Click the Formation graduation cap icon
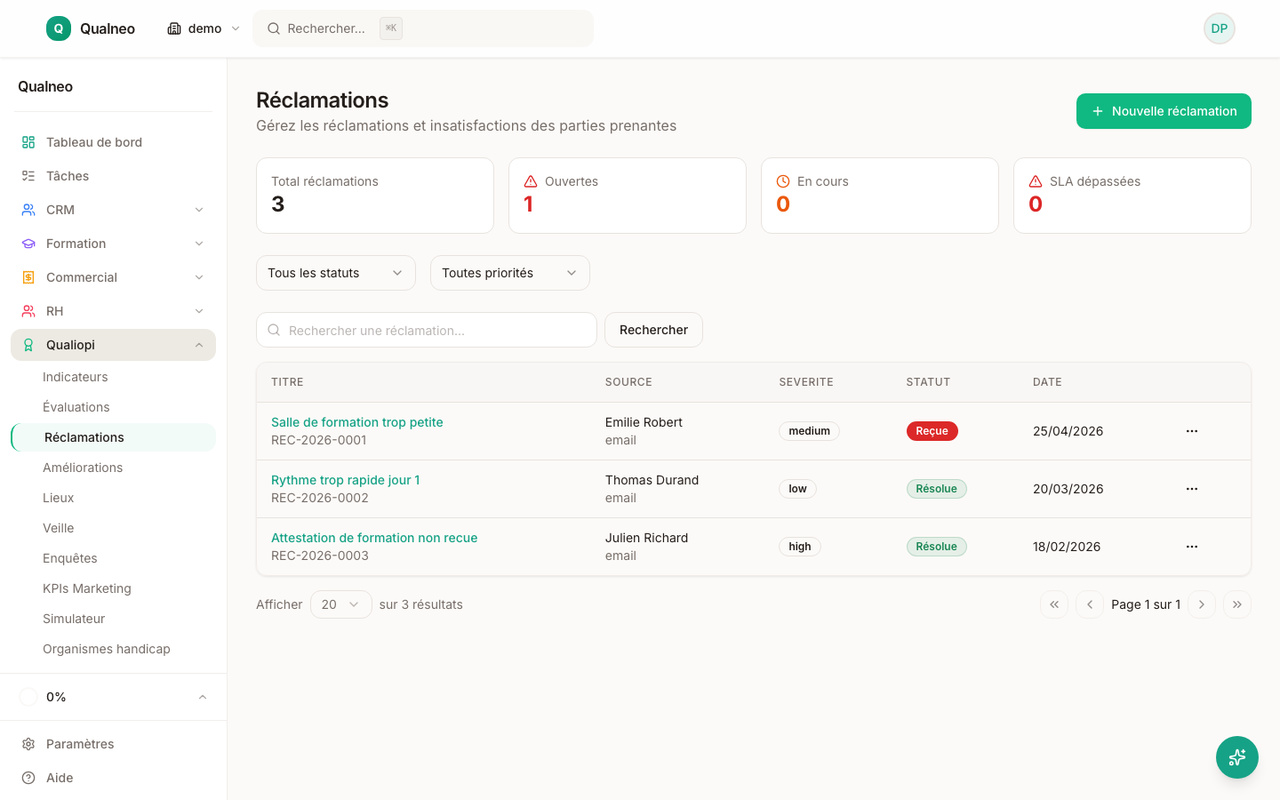The width and height of the screenshot is (1280, 800). click(x=28, y=244)
